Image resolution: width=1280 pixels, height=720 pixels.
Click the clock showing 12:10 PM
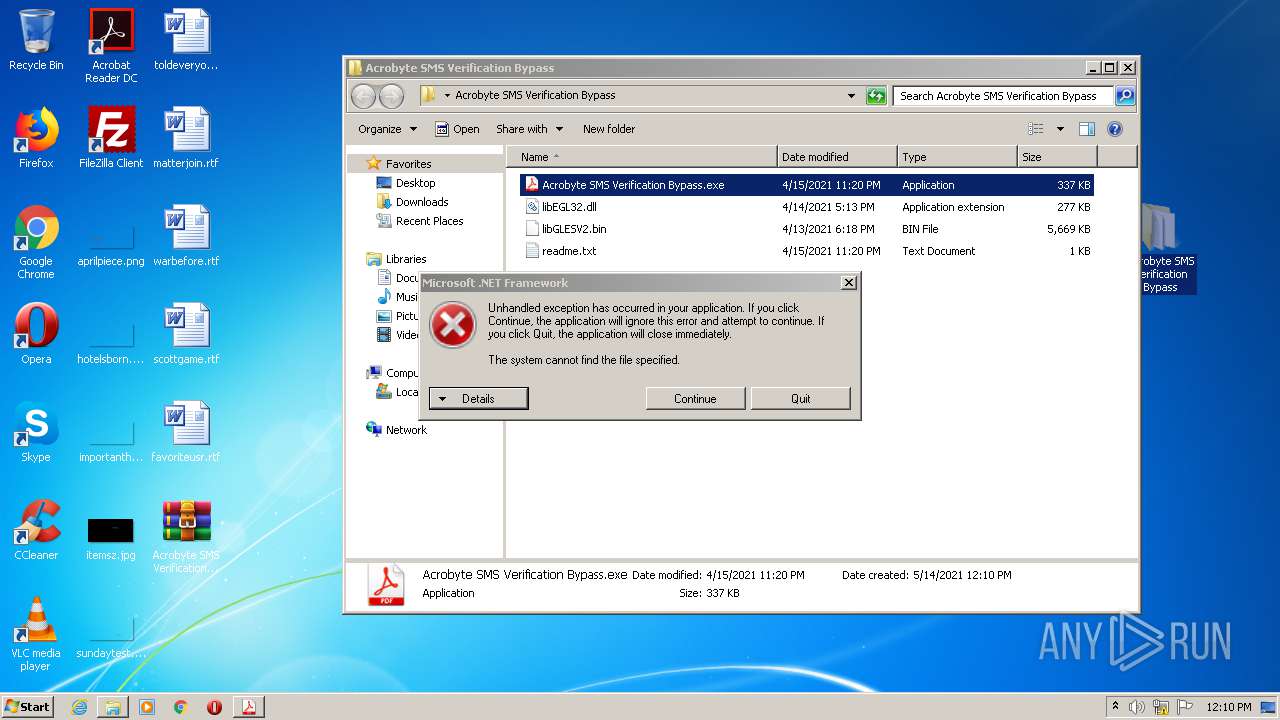click(1228, 707)
